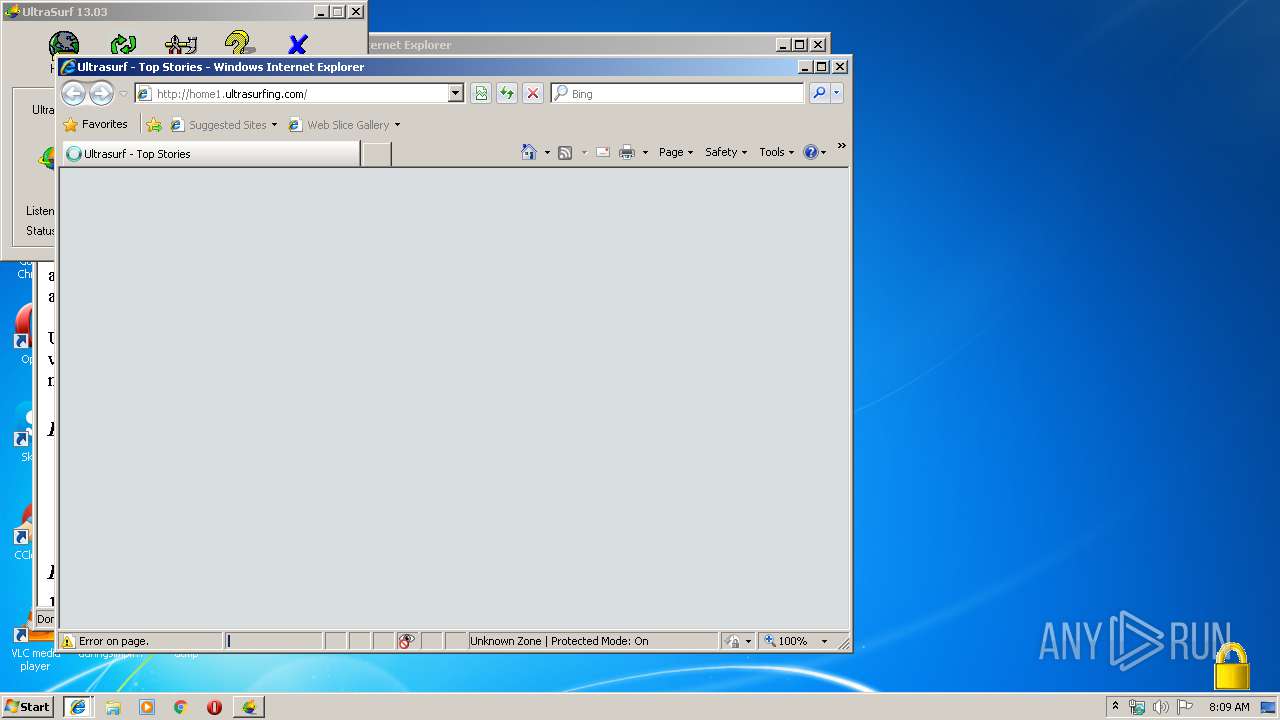Show hidden tray icons arrow
The width and height of the screenshot is (1280, 720).
coord(1115,706)
